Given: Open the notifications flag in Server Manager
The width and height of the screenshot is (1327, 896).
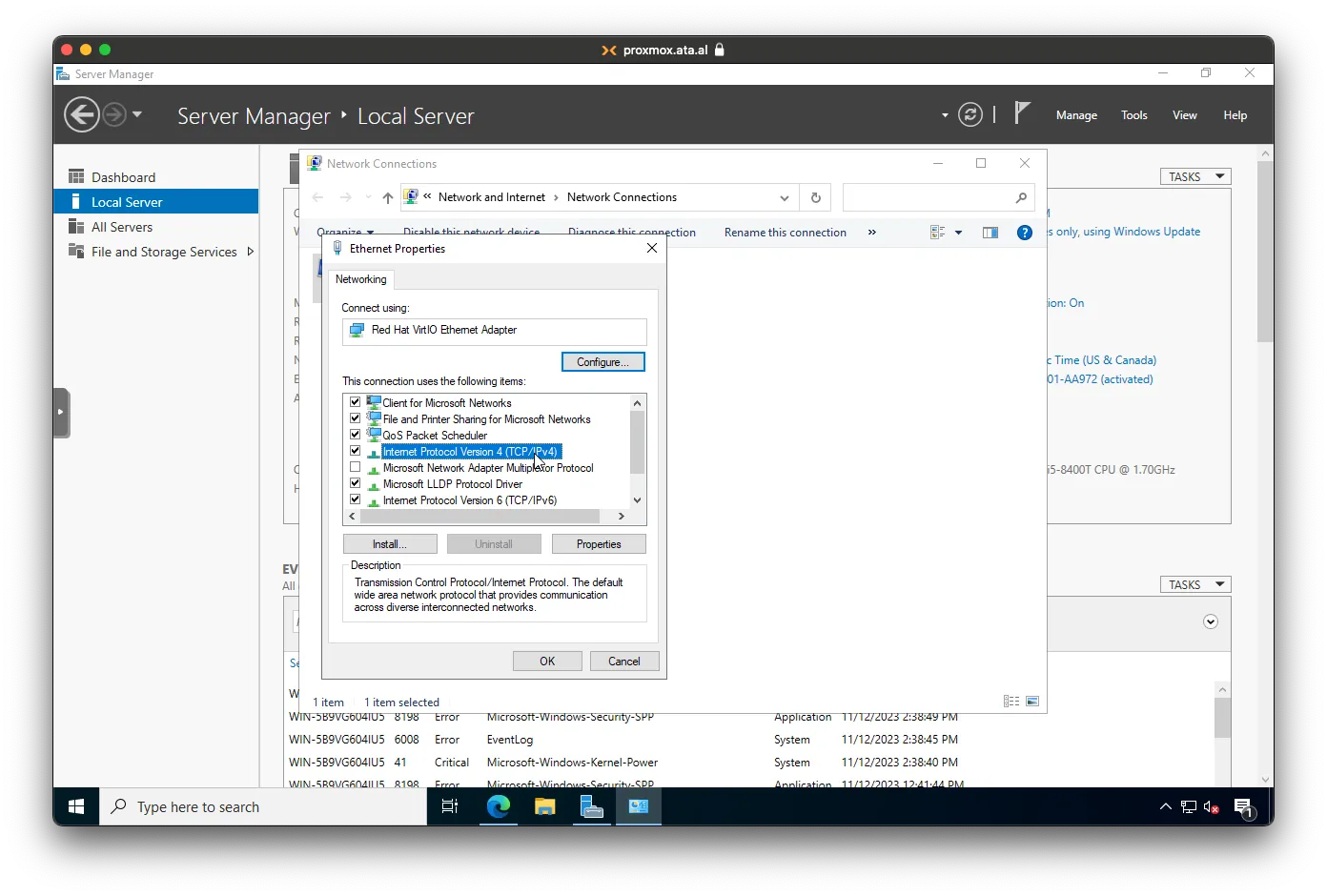Looking at the screenshot, I should 1022,113.
